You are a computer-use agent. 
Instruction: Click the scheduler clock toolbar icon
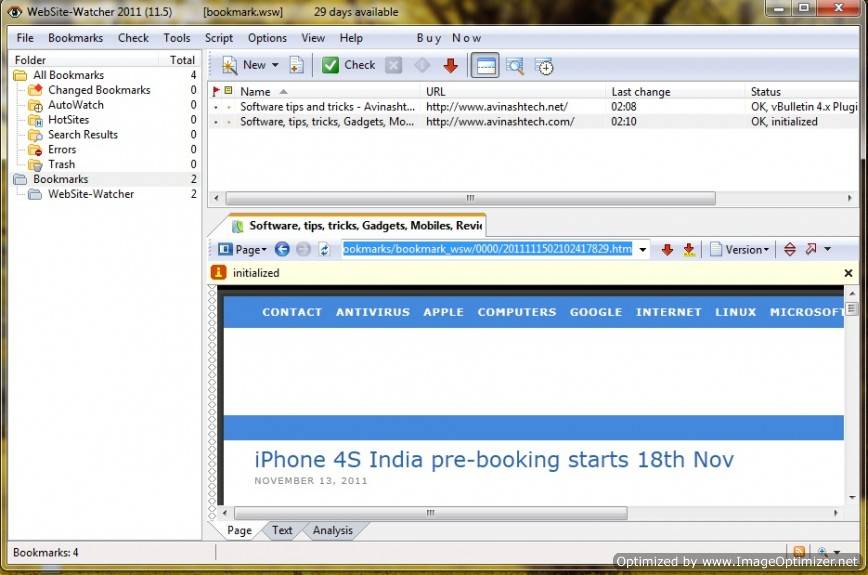point(545,66)
